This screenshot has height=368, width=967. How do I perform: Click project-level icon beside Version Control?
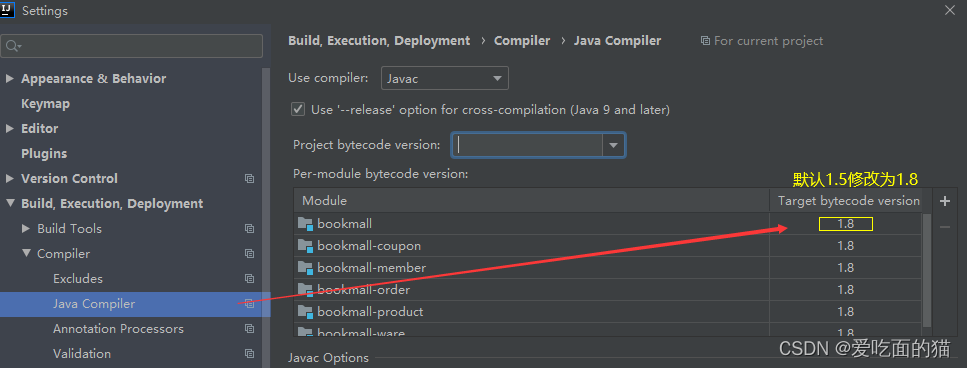pyautogui.click(x=249, y=179)
